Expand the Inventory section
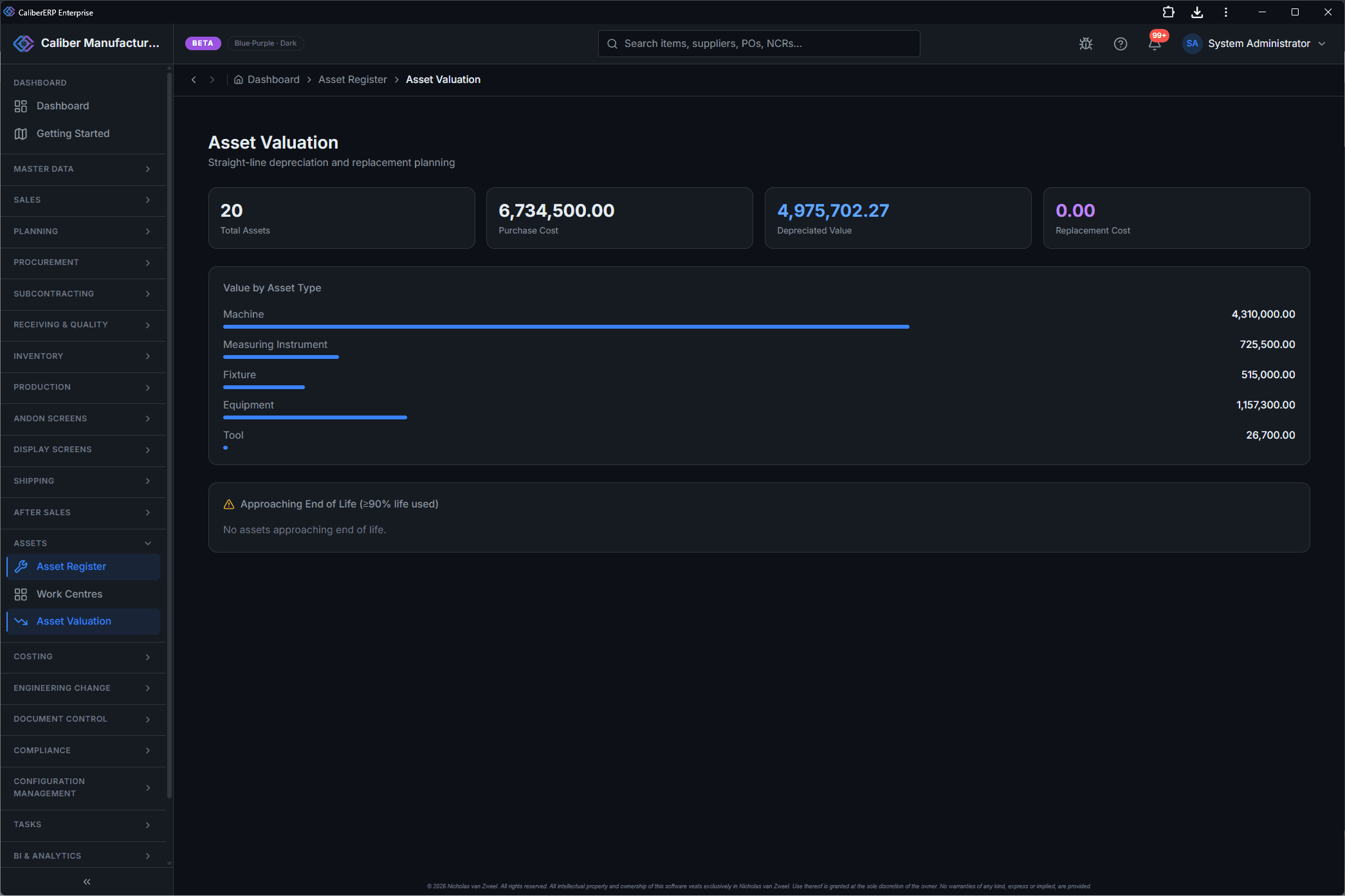 (x=83, y=356)
